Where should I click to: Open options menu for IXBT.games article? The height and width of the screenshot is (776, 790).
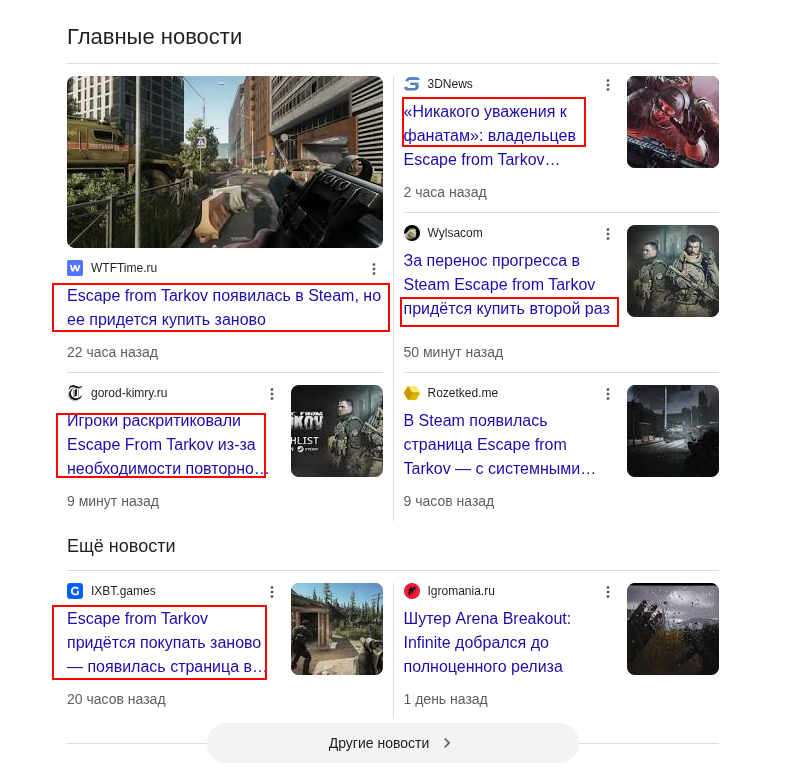272,592
